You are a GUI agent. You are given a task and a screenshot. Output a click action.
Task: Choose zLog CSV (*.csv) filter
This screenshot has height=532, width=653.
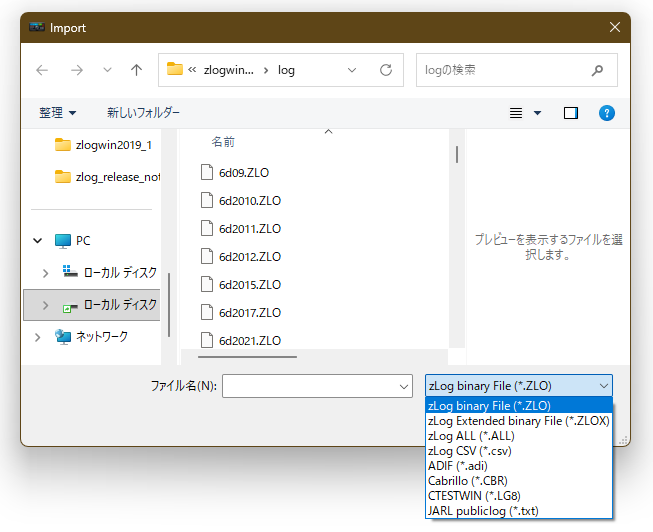click(x=518, y=451)
